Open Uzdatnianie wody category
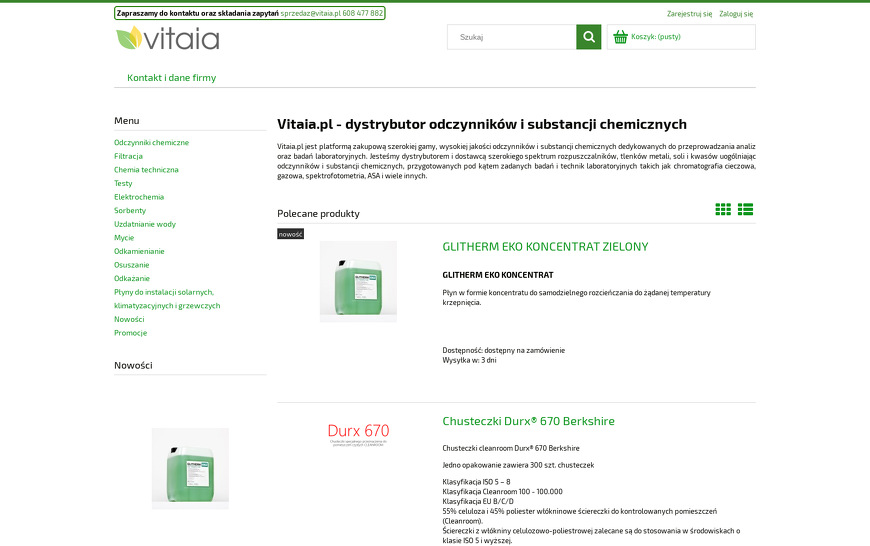Screen dimensions: 870x546 [x=145, y=224]
